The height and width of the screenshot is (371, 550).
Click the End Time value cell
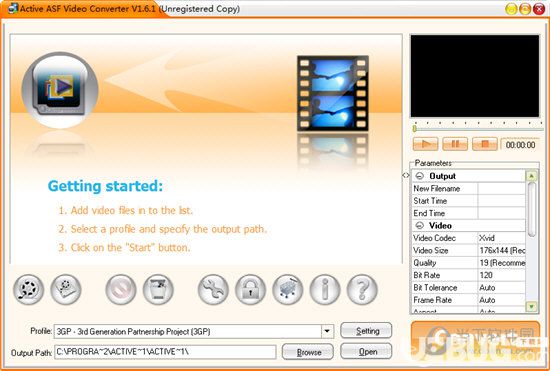tap(502, 213)
